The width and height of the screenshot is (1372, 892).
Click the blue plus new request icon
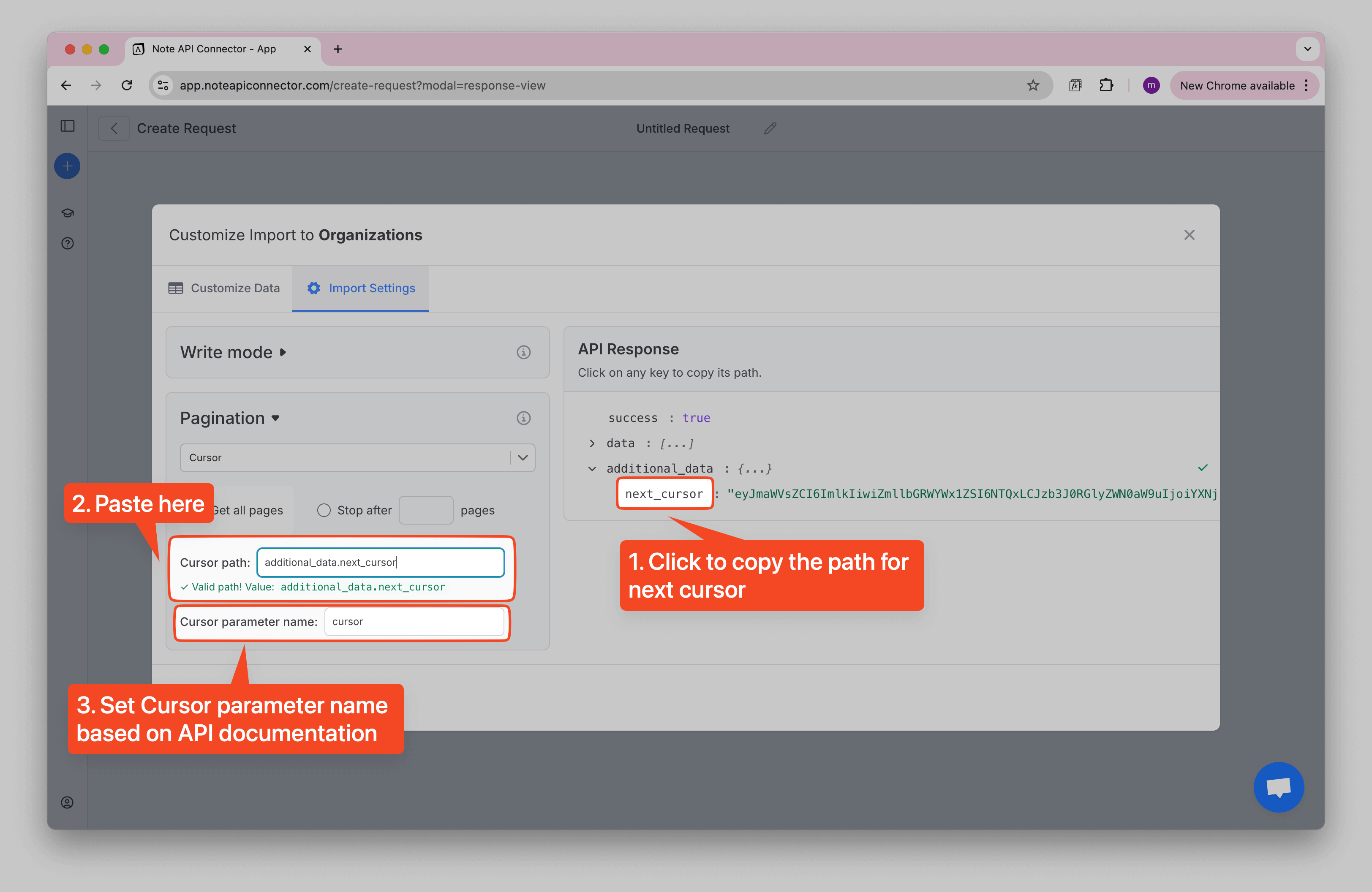(68, 166)
